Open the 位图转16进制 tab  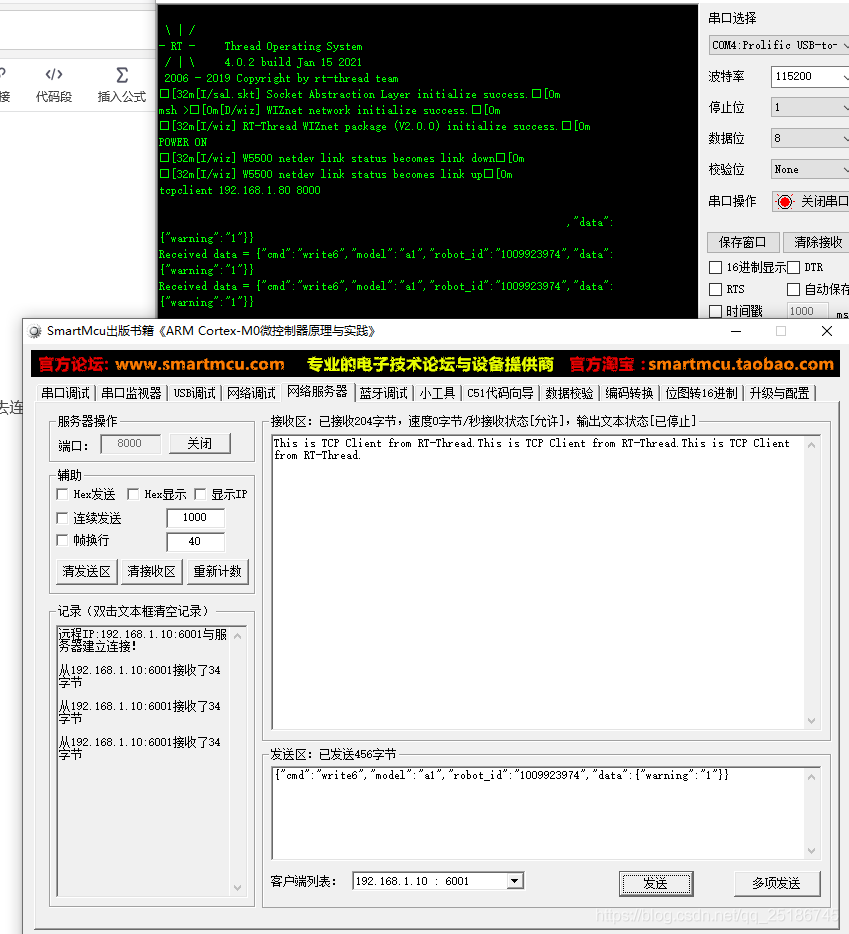point(702,393)
